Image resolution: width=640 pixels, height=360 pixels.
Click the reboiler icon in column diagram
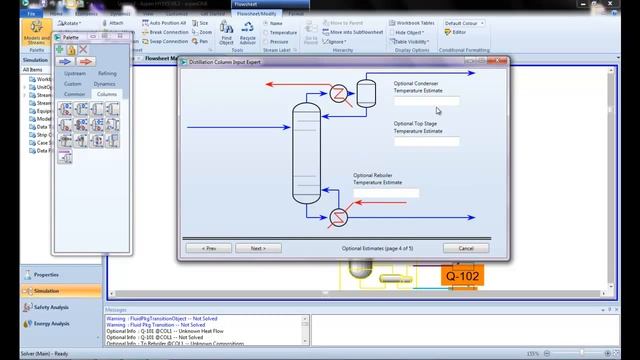click(338, 217)
